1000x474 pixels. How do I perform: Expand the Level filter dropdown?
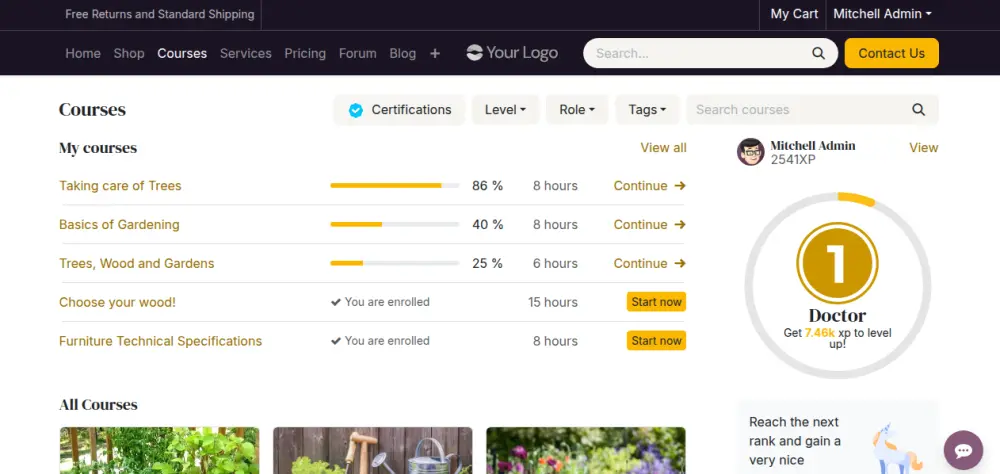point(505,110)
